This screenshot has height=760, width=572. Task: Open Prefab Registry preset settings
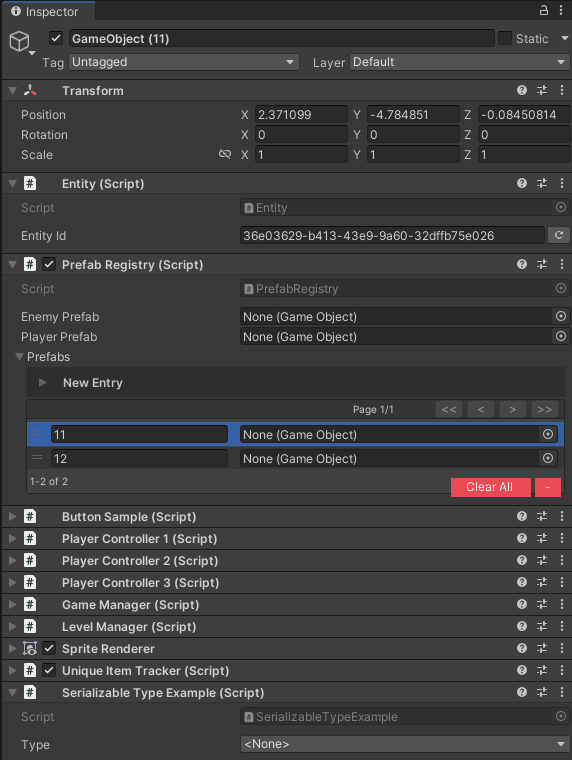(x=542, y=264)
